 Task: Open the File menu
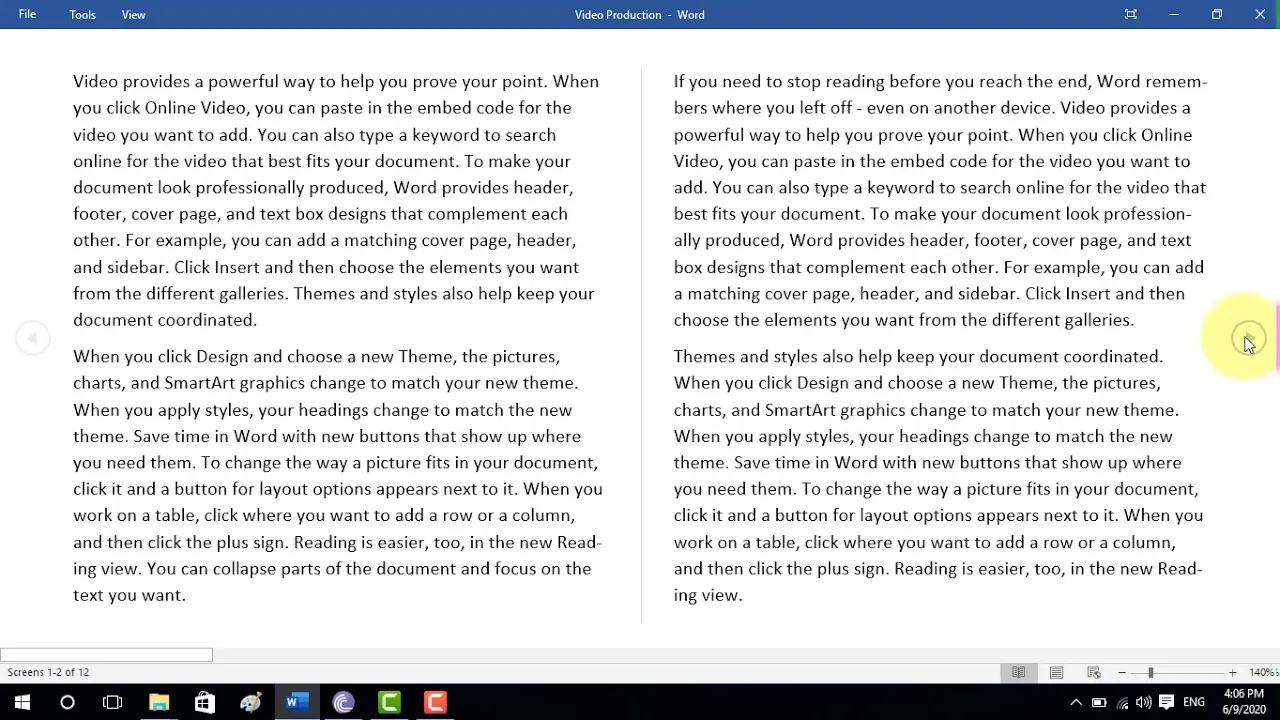pos(27,14)
